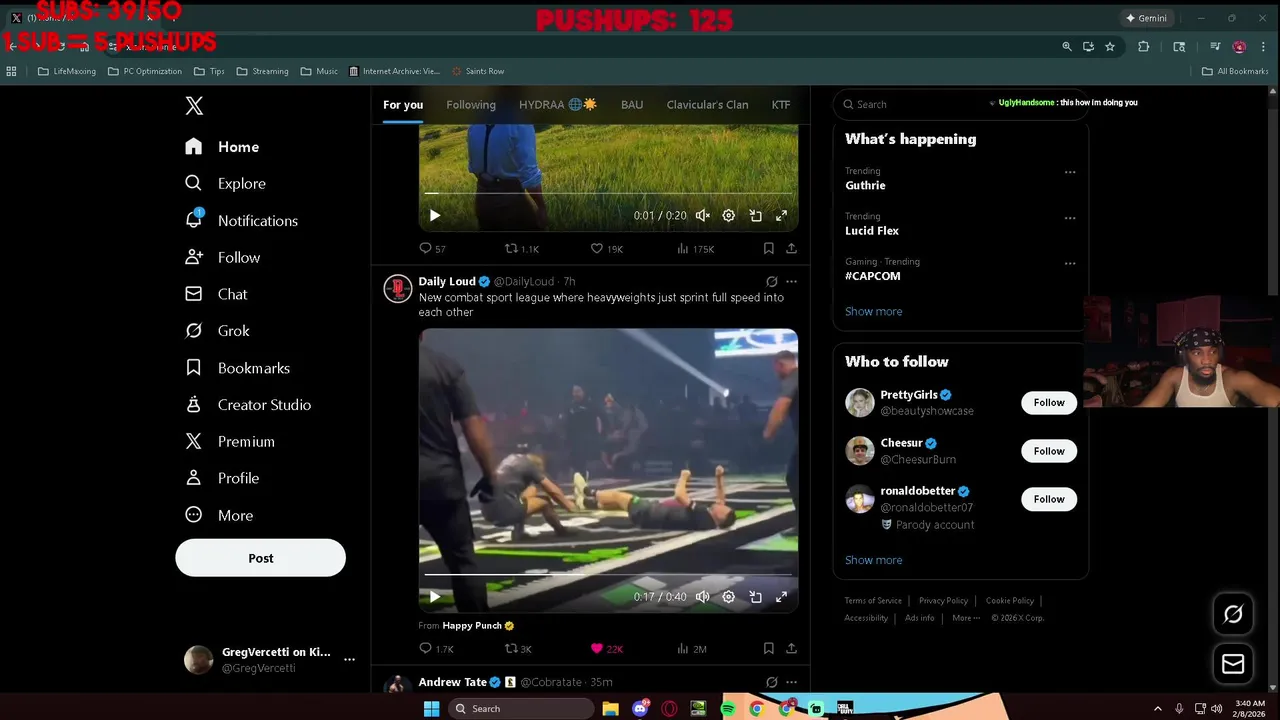Open Home in X sidebar
This screenshot has height=720, width=1280.
click(222, 147)
